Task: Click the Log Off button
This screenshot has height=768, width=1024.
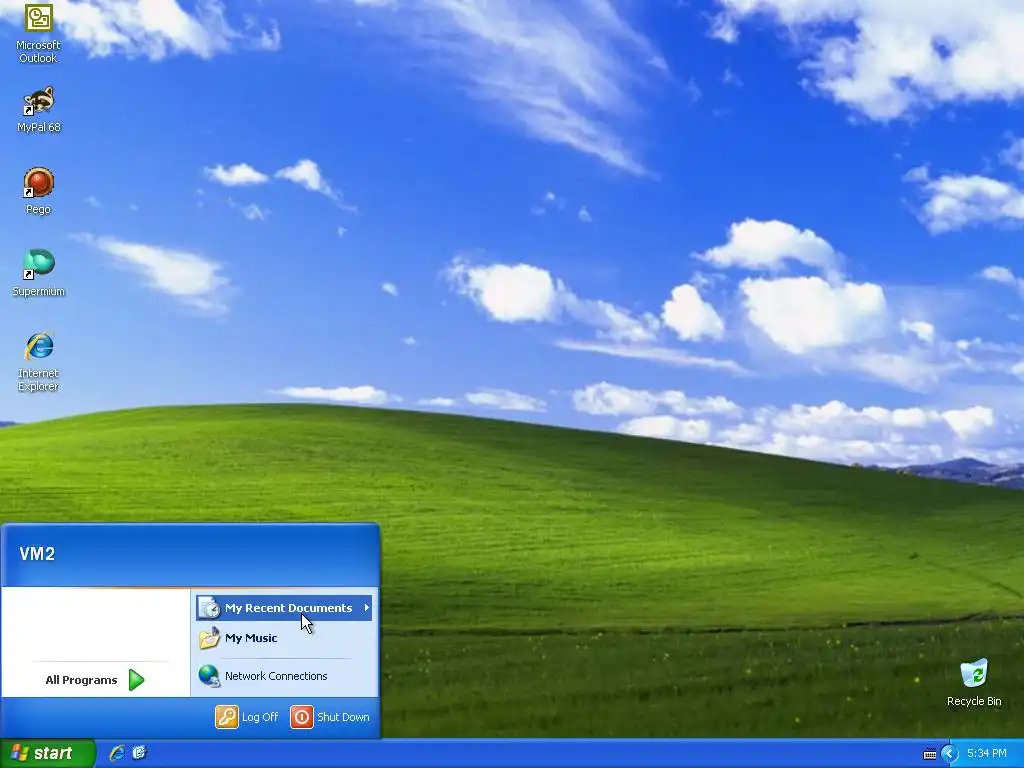Action: click(247, 717)
